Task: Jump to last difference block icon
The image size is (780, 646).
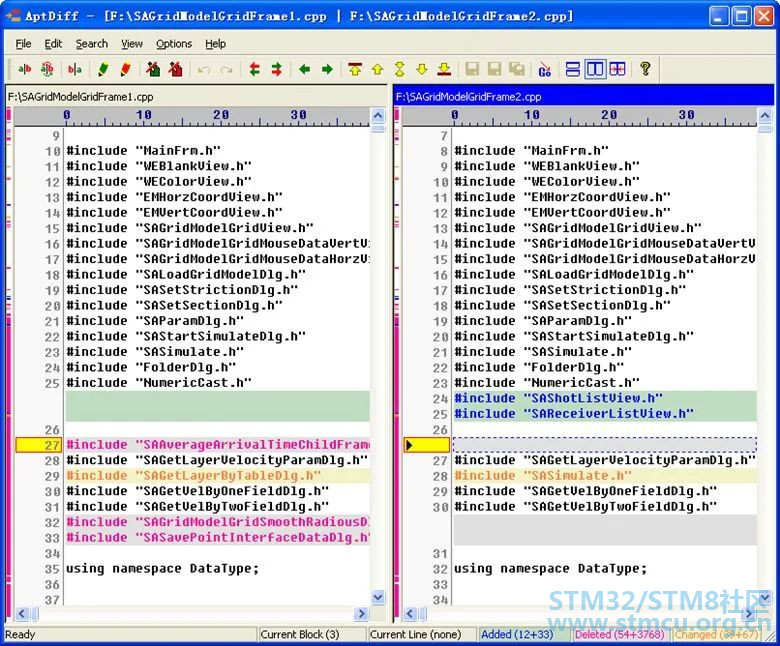Action: (x=444, y=69)
